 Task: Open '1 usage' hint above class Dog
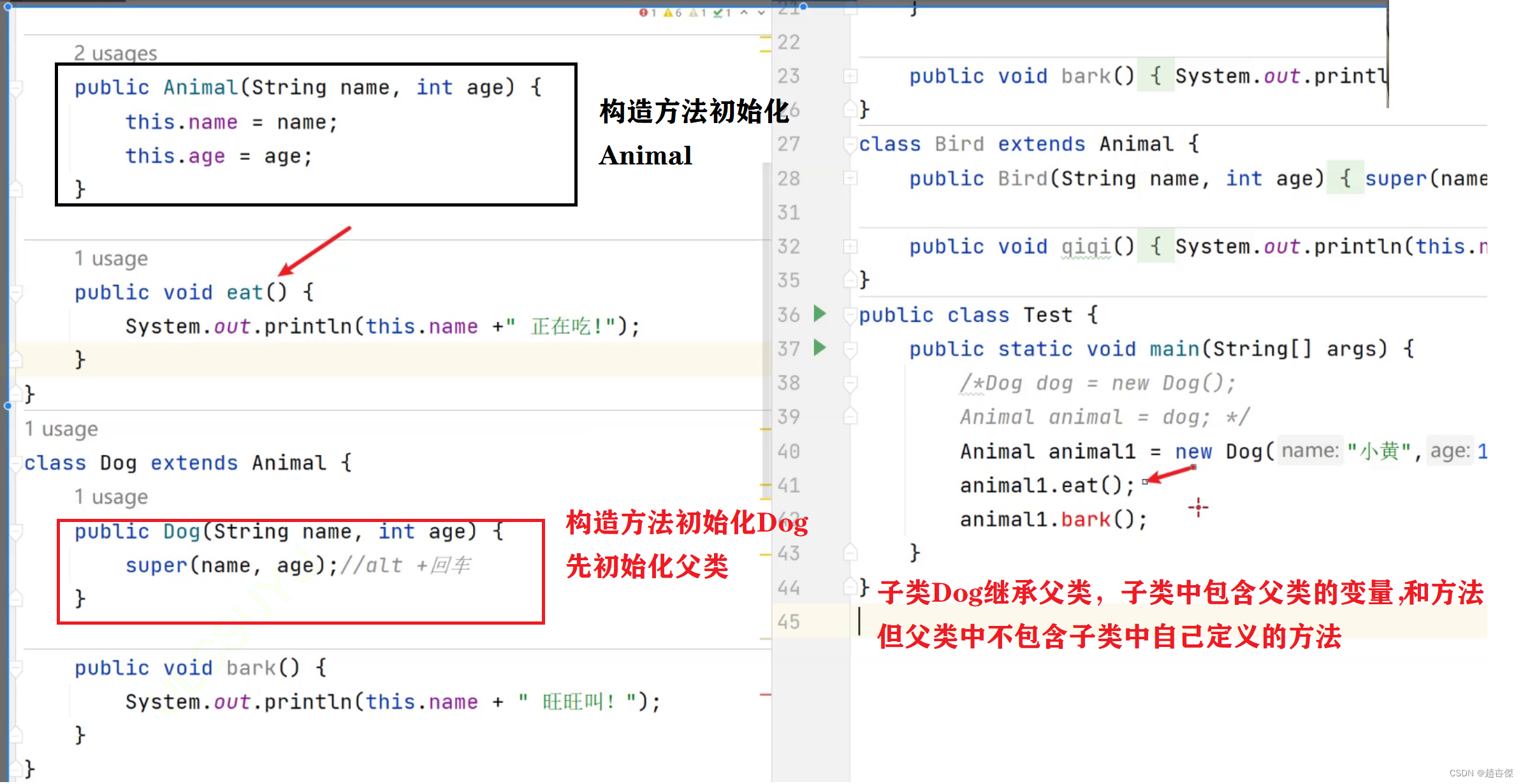61,429
